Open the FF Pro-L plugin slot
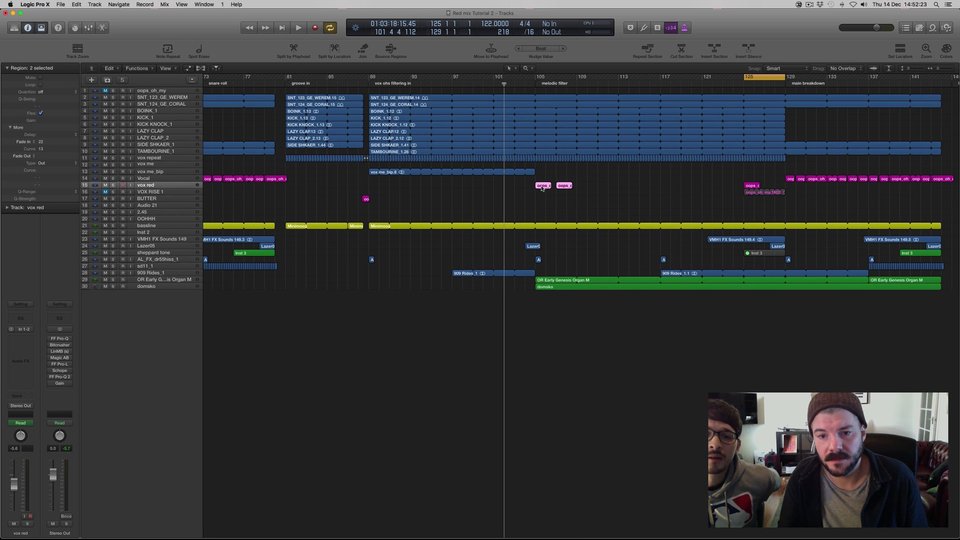 point(59,364)
